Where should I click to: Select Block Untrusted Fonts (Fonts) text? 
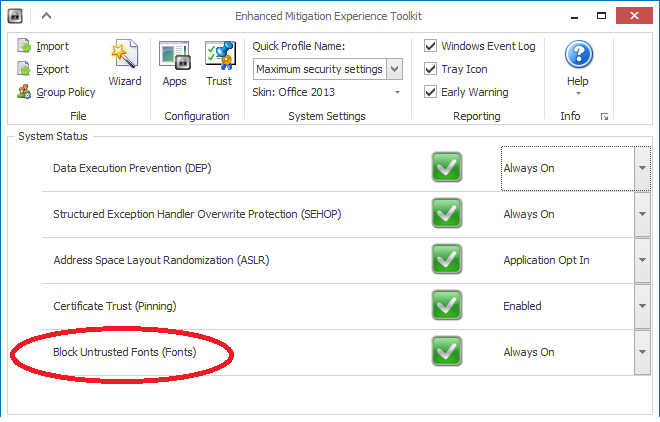[125, 352]
